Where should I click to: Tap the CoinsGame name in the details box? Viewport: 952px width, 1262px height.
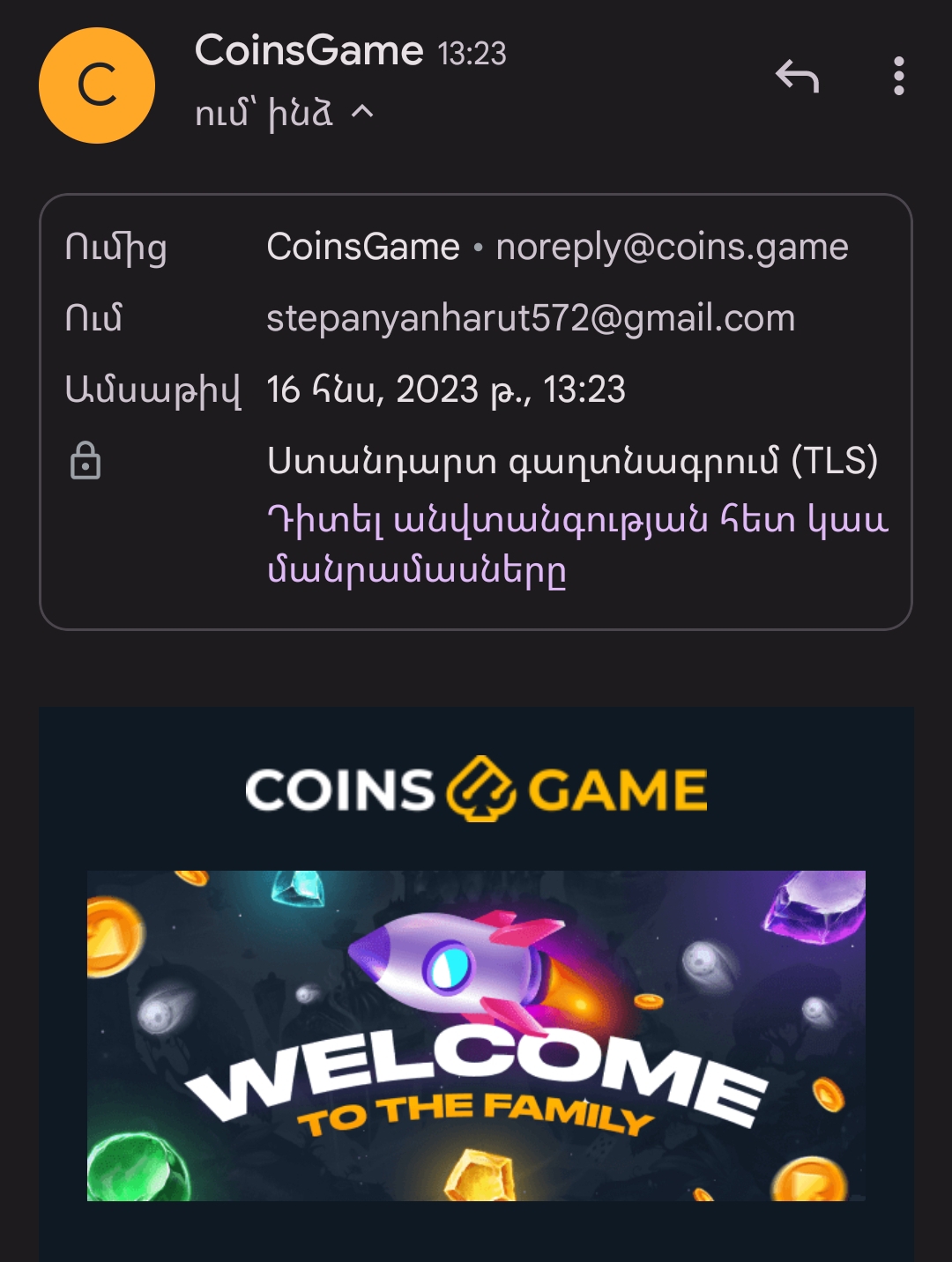coord(363,247)
